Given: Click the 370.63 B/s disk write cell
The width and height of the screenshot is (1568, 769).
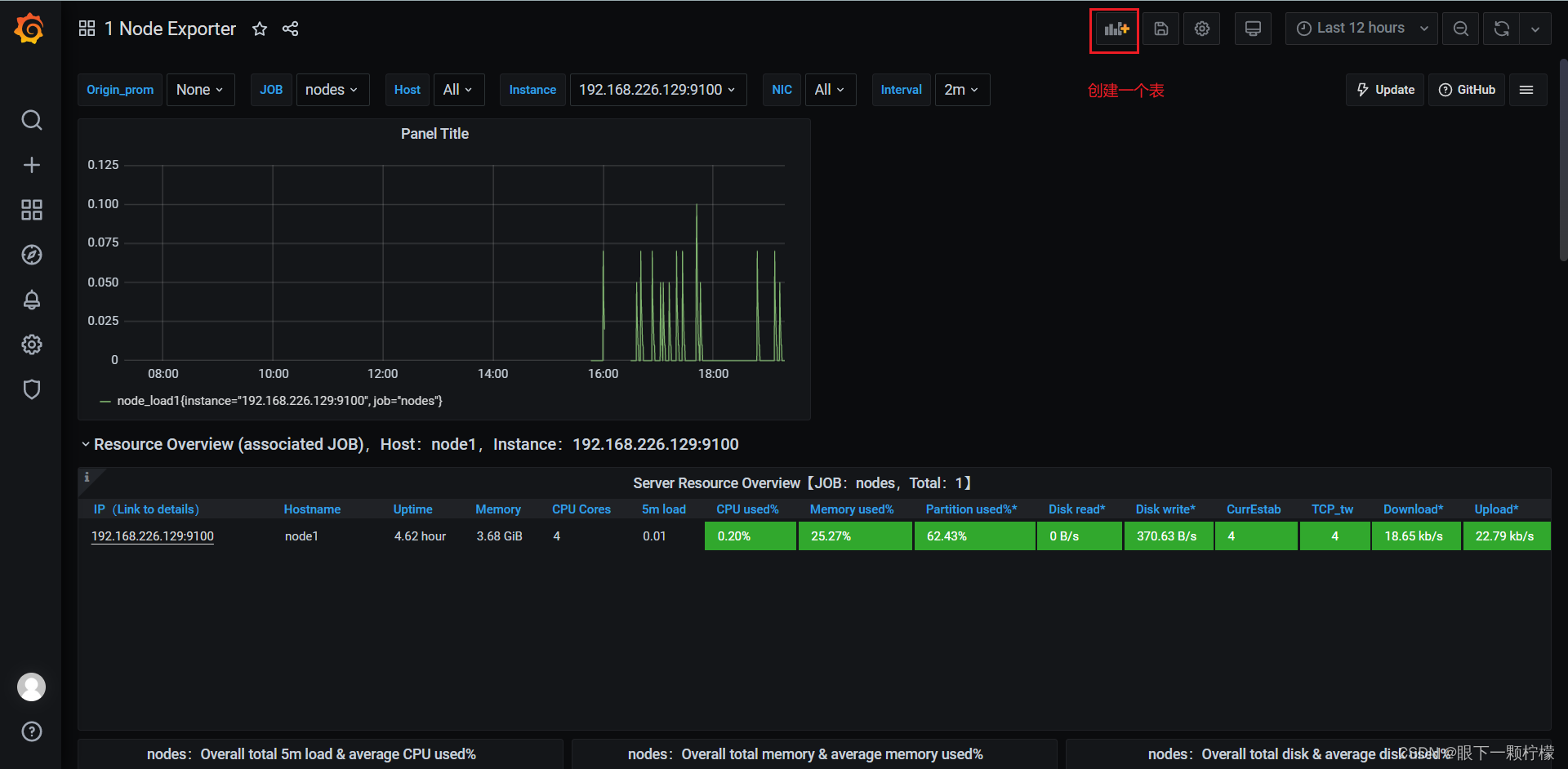Looking at the screenshot, I should (1169, 536).
